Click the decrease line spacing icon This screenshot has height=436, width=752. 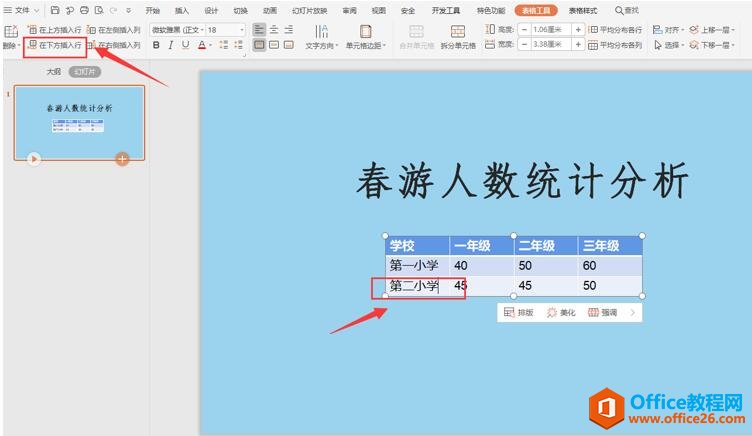[x=238, y=45]
